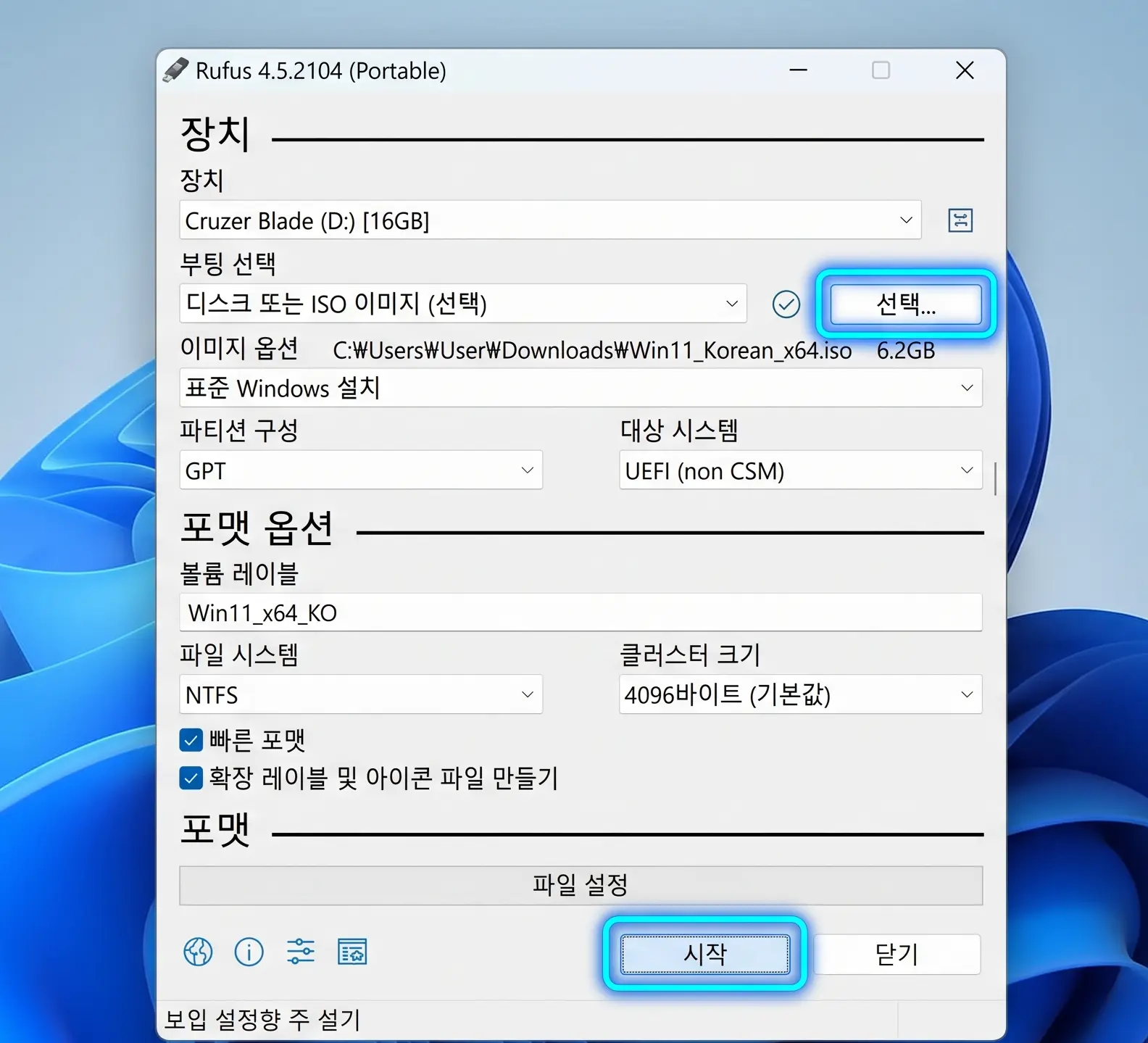Open application settings sliders icon

301,952
